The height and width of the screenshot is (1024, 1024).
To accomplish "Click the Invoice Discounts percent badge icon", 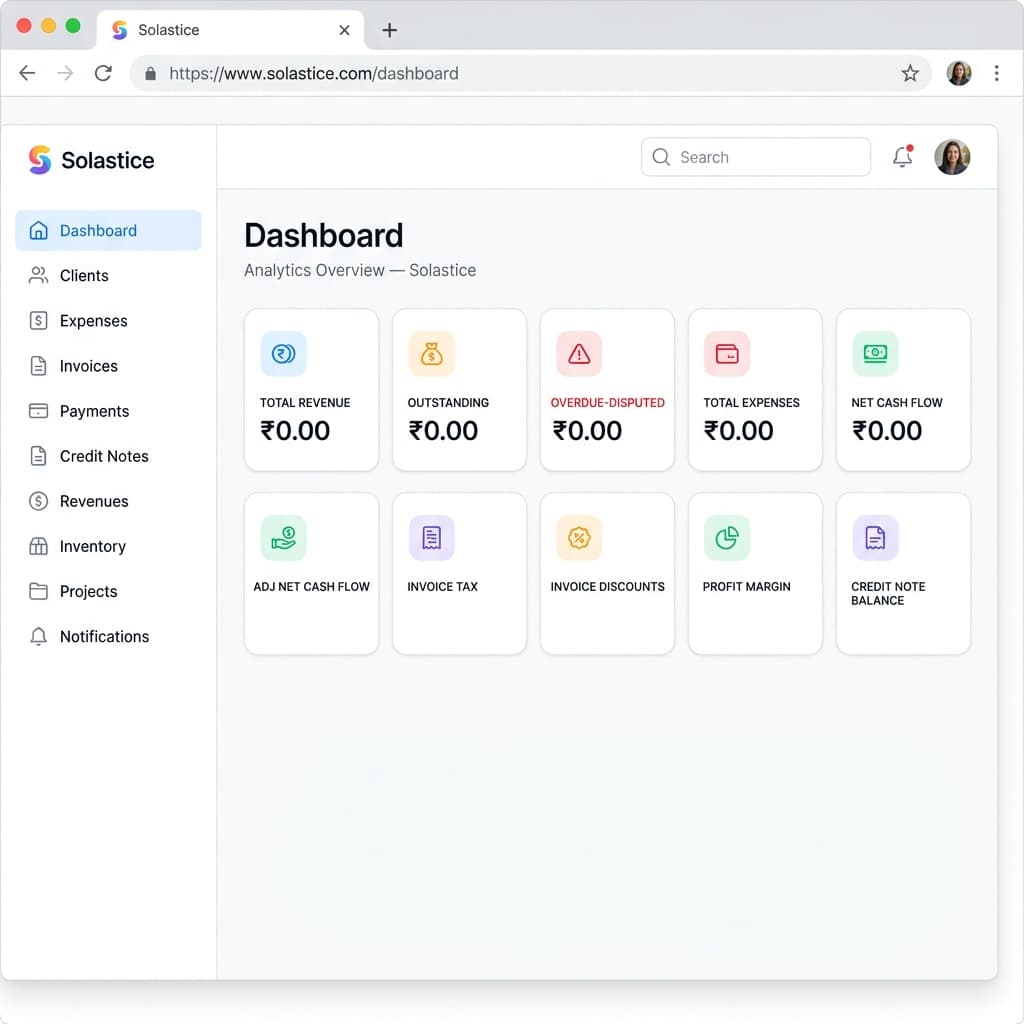I will pos(579,537).
